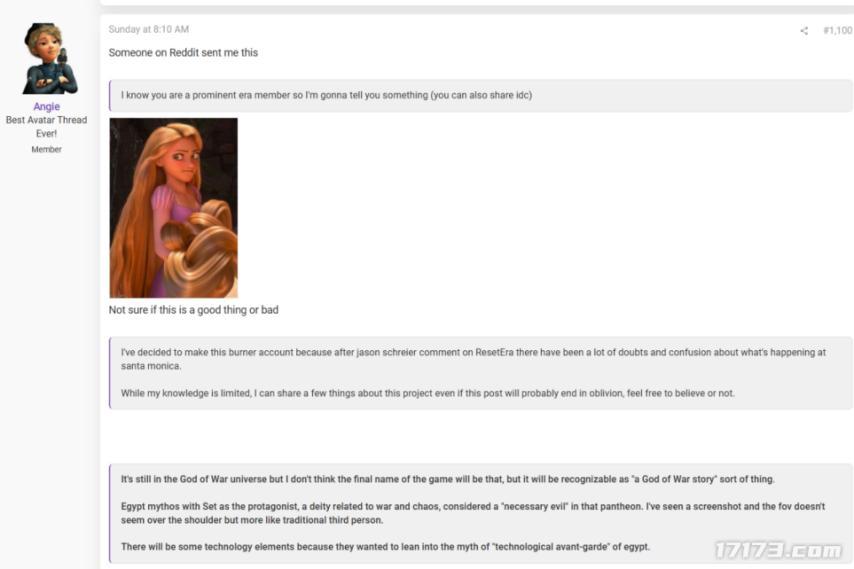Open the Angie username link

pyautogui.click(x=46, y=107)
